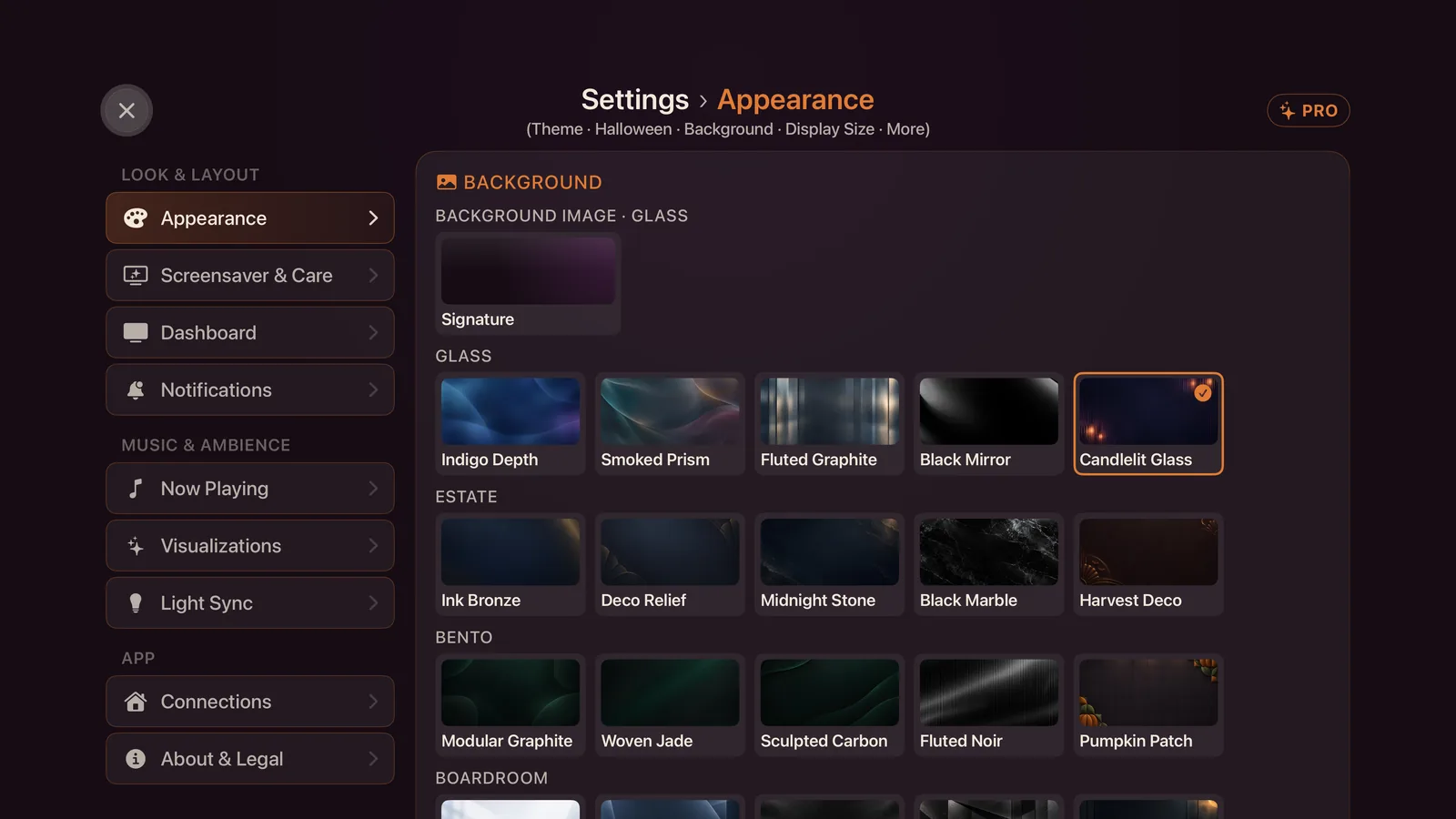1456x819 pixels.
Task: Click the house icon beside Connections
Action: tap(136, 702)
